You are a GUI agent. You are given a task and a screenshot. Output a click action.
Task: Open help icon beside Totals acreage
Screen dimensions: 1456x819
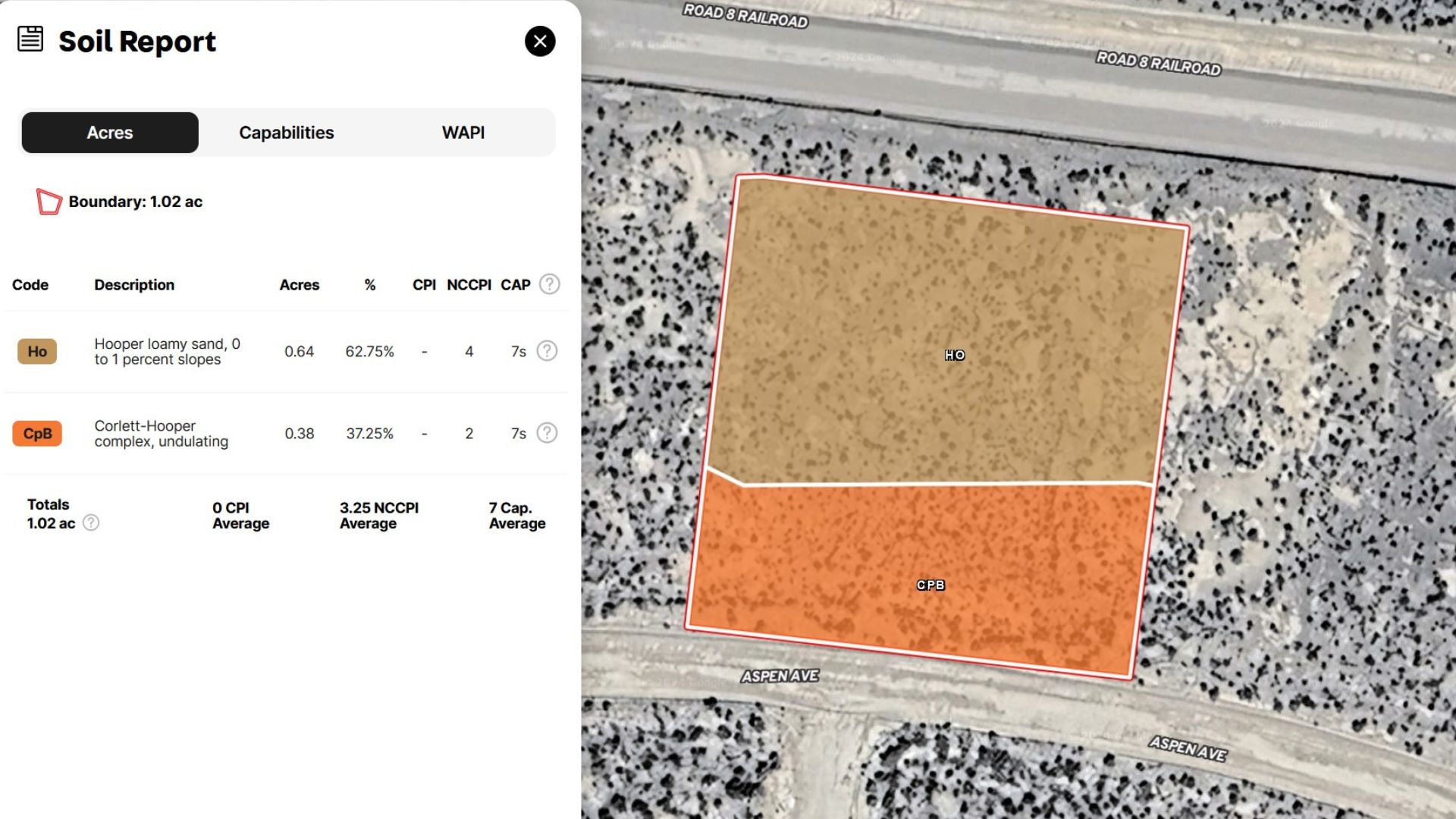[x=91, y=522]
